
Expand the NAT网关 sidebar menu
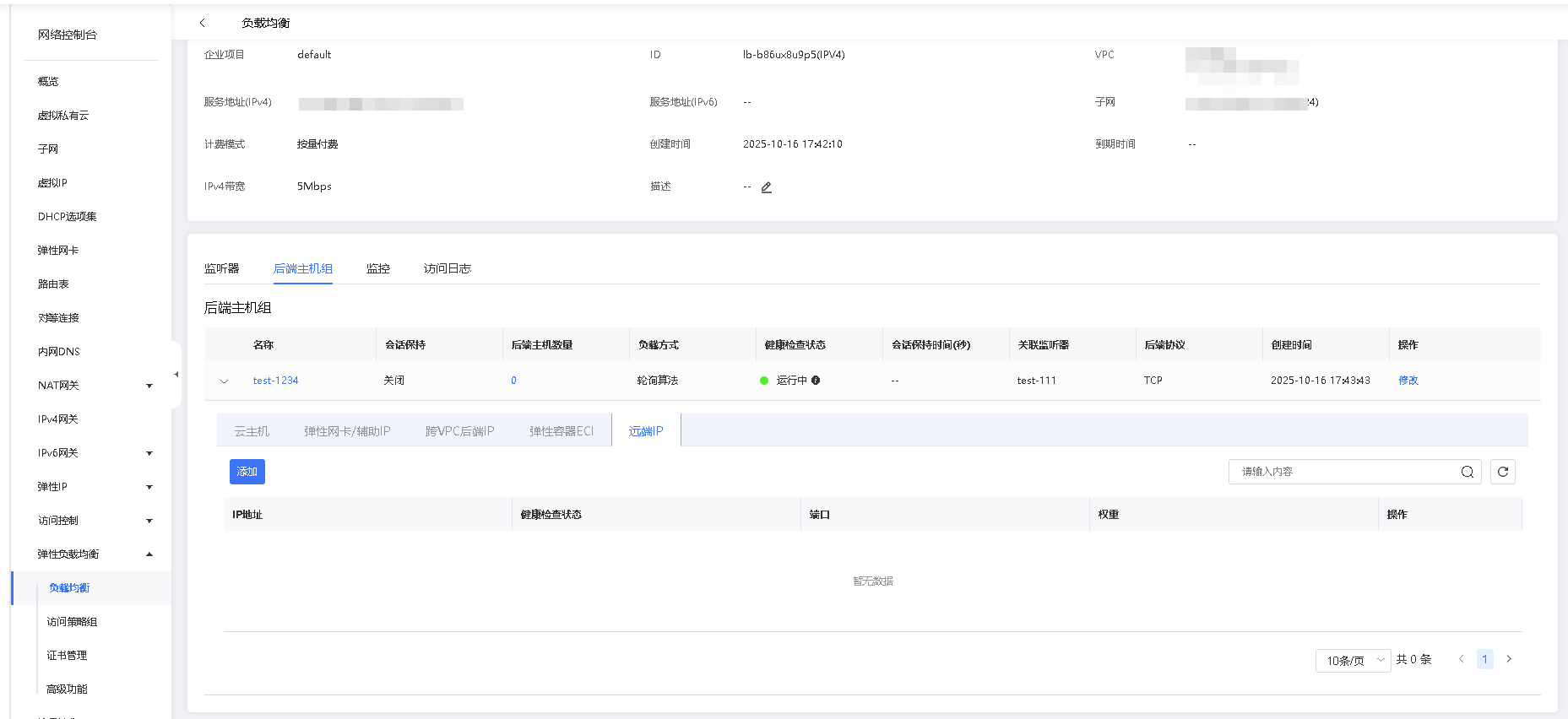[x=149, y=386]
